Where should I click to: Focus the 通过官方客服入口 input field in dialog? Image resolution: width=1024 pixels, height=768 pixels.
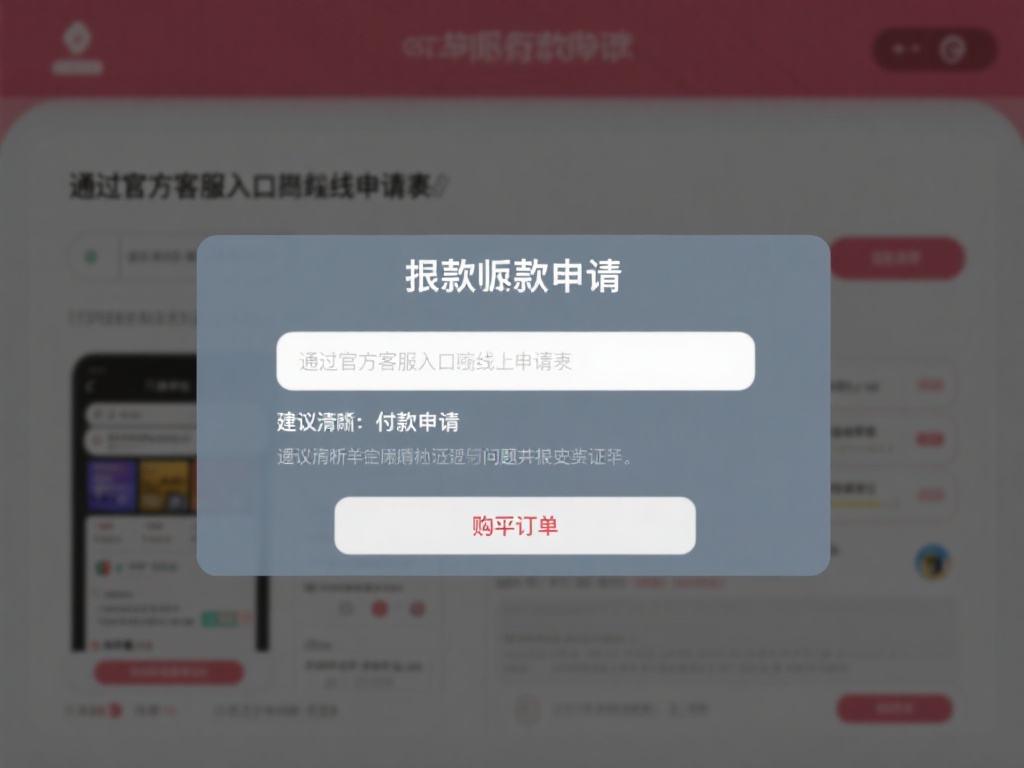[x=515, y=361]
